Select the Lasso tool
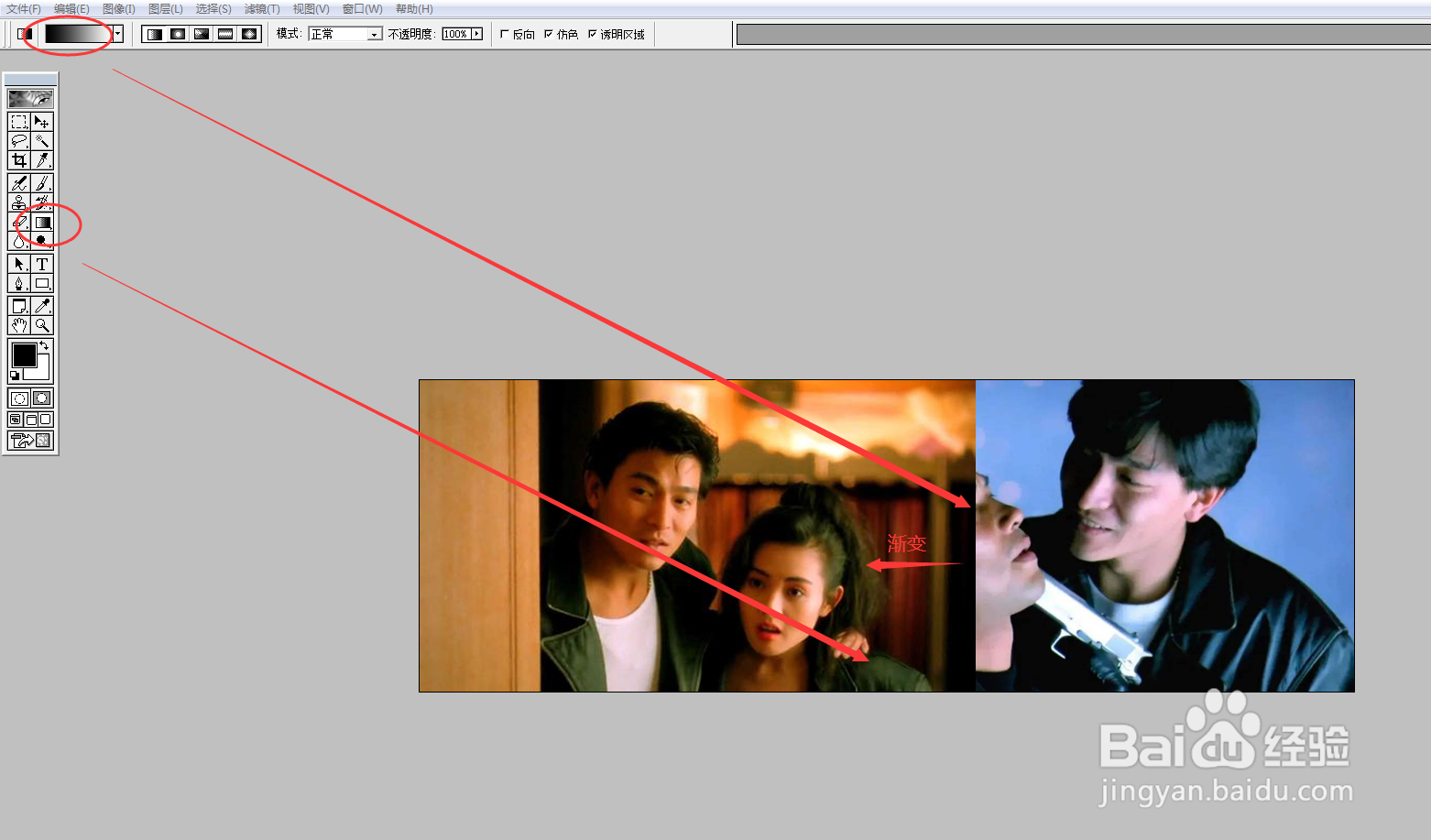The height and width of the screenshot is (840, 1431). tap(19, 141)
